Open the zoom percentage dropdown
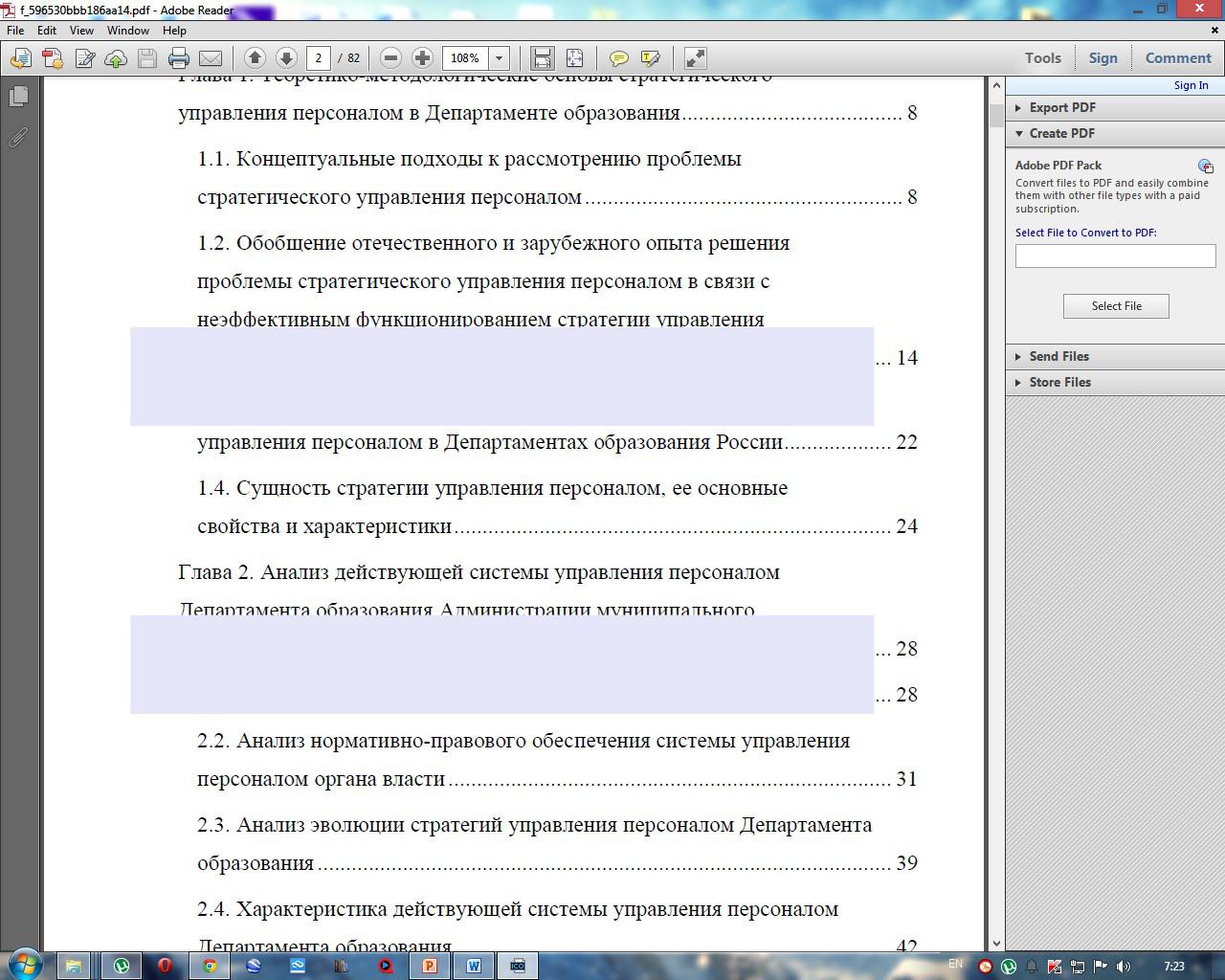This screenshot has height=980, width=1225. pos(499,58)
